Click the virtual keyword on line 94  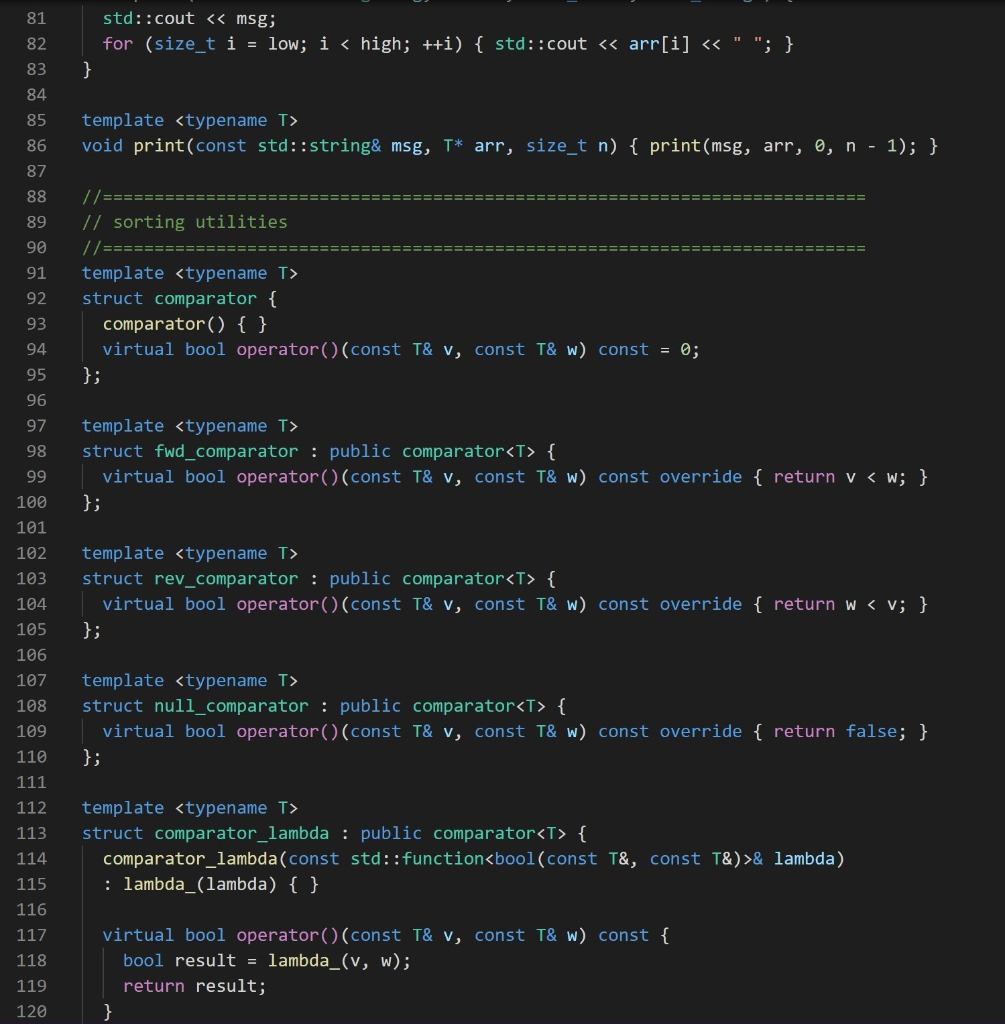coord(139,349)
